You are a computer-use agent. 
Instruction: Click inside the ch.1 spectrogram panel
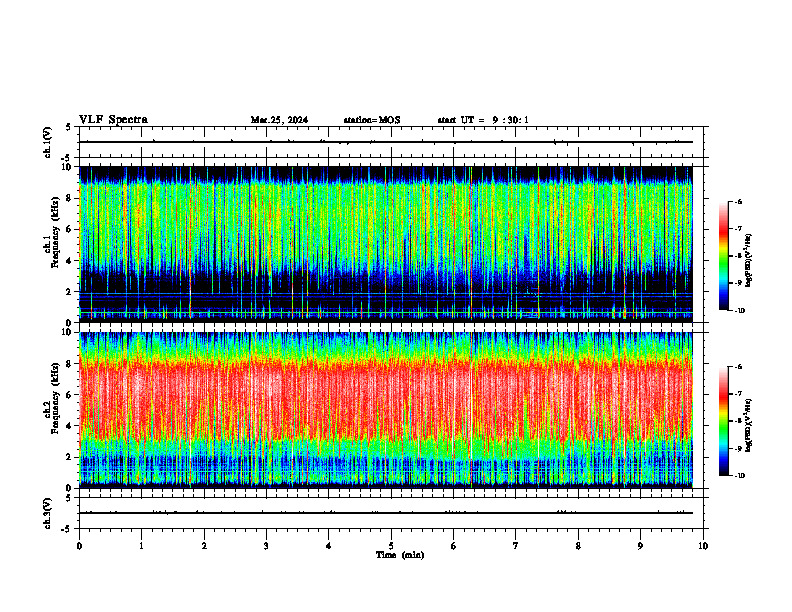(386, 244)
